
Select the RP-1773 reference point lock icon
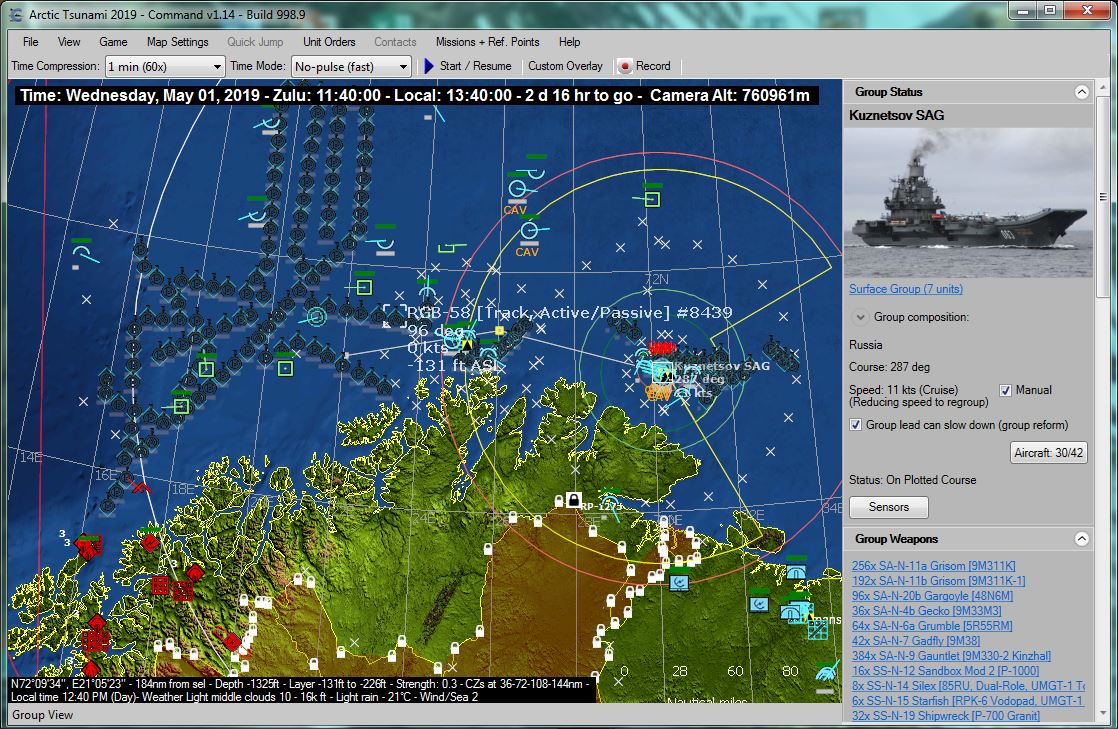click(573, 499)
